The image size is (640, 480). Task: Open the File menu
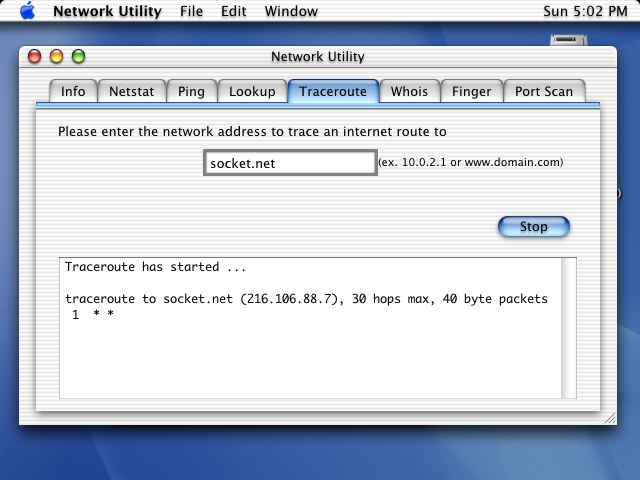tap(191, 11)
